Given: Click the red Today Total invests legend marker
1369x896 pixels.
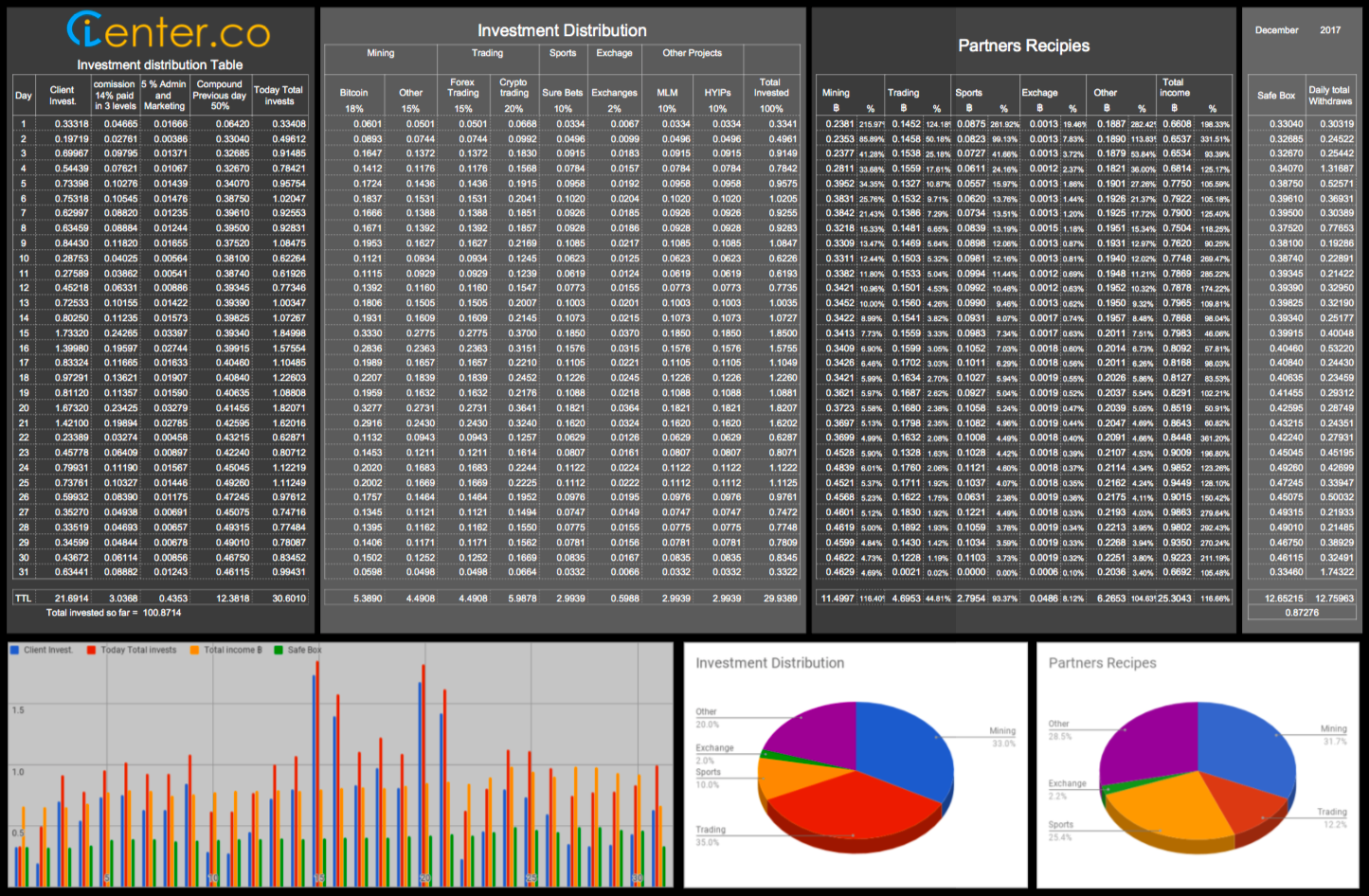Looking at the screenshot, I should 92,650.
